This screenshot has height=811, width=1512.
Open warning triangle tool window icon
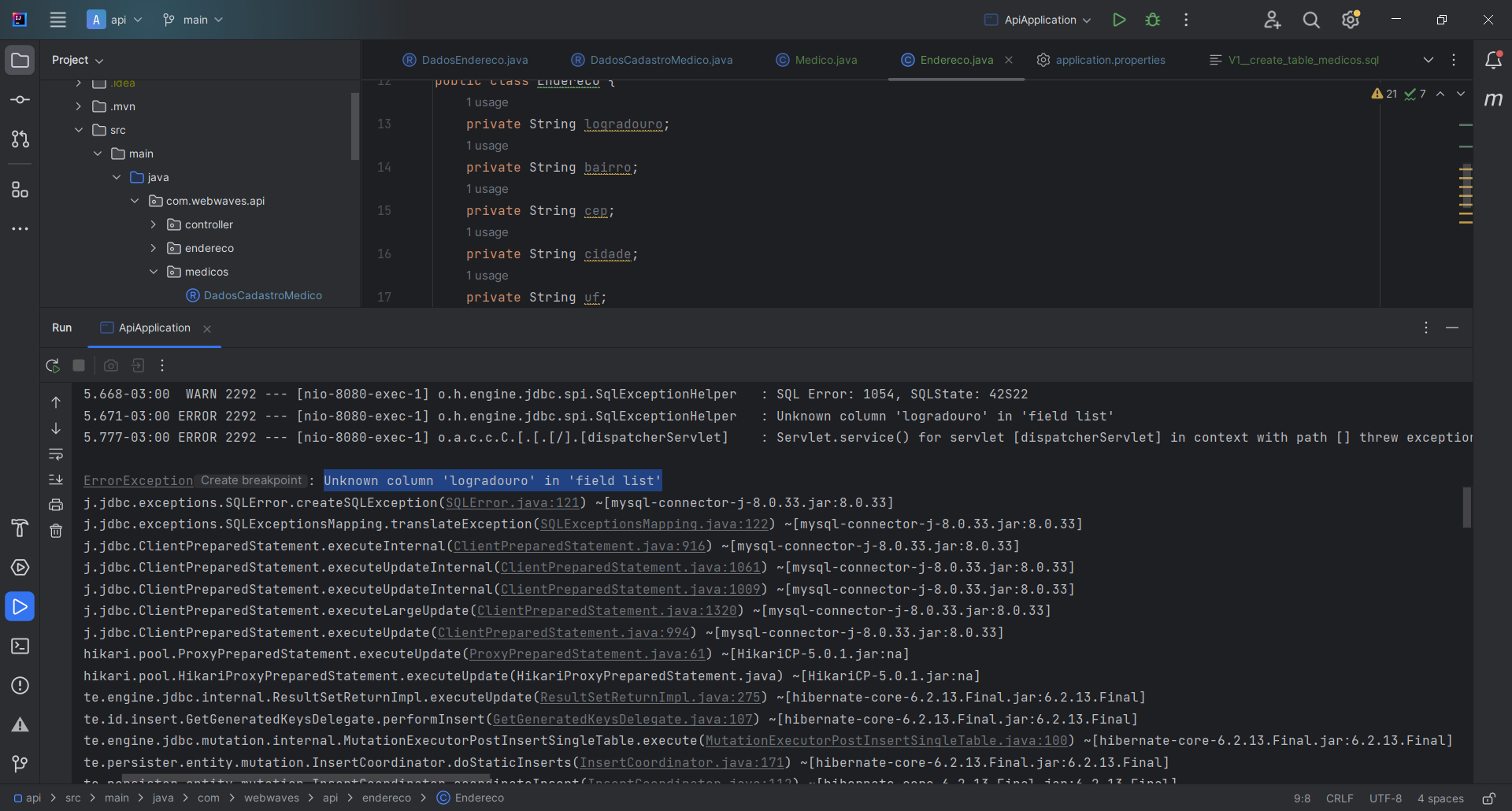pos(20,724)
